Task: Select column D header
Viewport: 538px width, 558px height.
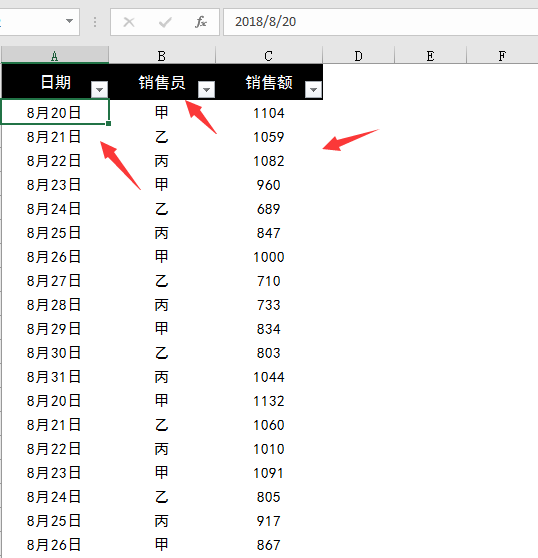Action: tap(359, 55)
